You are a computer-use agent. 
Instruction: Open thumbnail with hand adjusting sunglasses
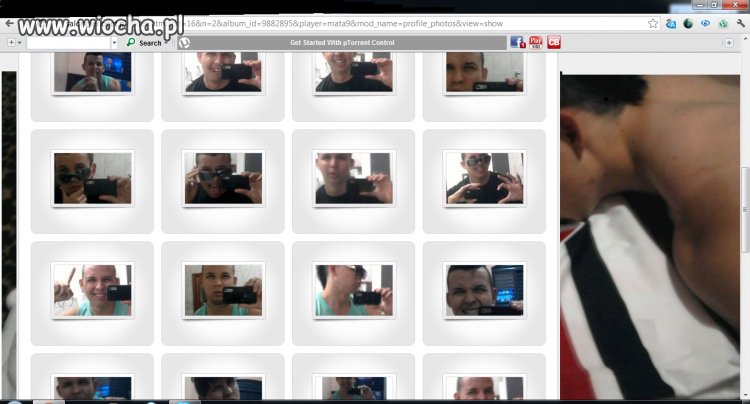(223, 178)
